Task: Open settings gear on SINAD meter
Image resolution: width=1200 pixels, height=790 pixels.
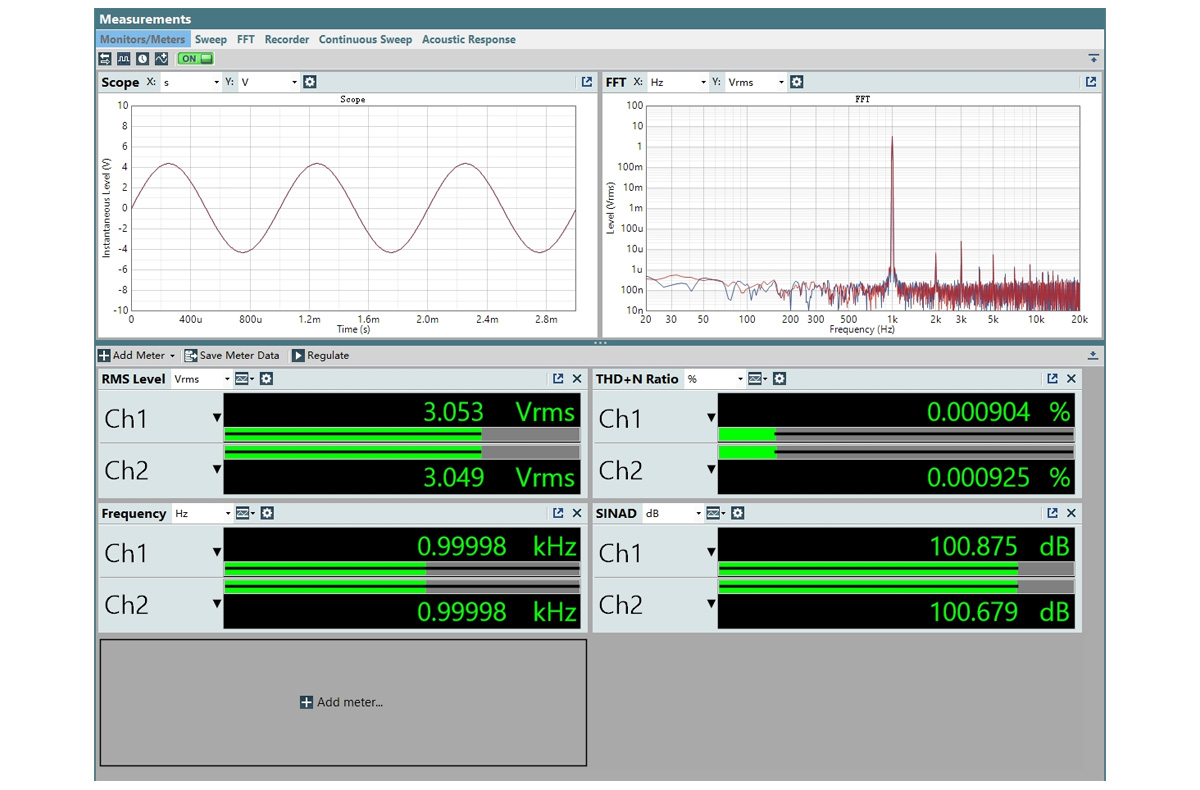Action: click(737, 513)
